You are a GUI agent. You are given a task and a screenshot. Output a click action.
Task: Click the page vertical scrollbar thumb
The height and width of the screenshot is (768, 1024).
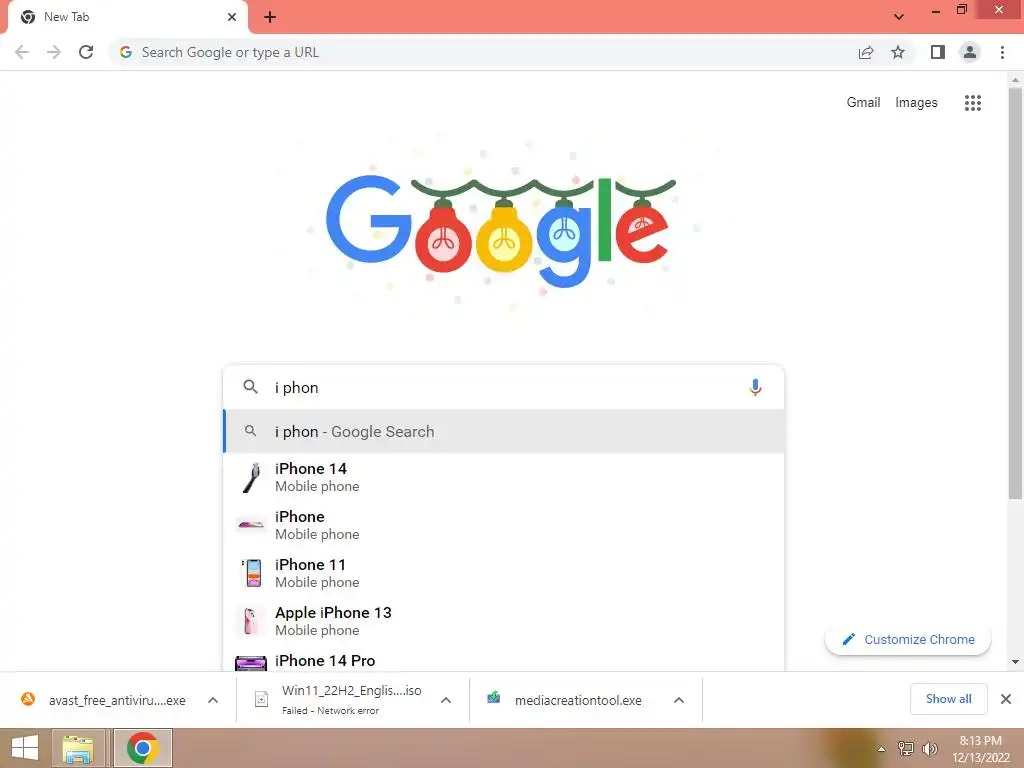coord(1015,294)
